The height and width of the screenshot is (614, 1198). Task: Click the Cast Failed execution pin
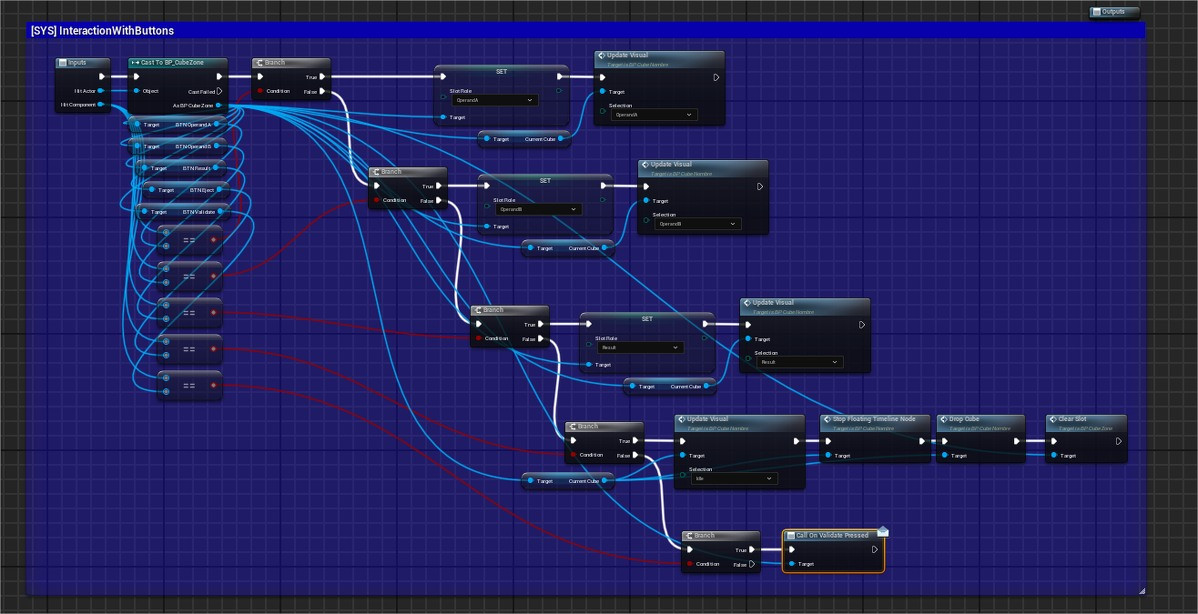[219, 91]
